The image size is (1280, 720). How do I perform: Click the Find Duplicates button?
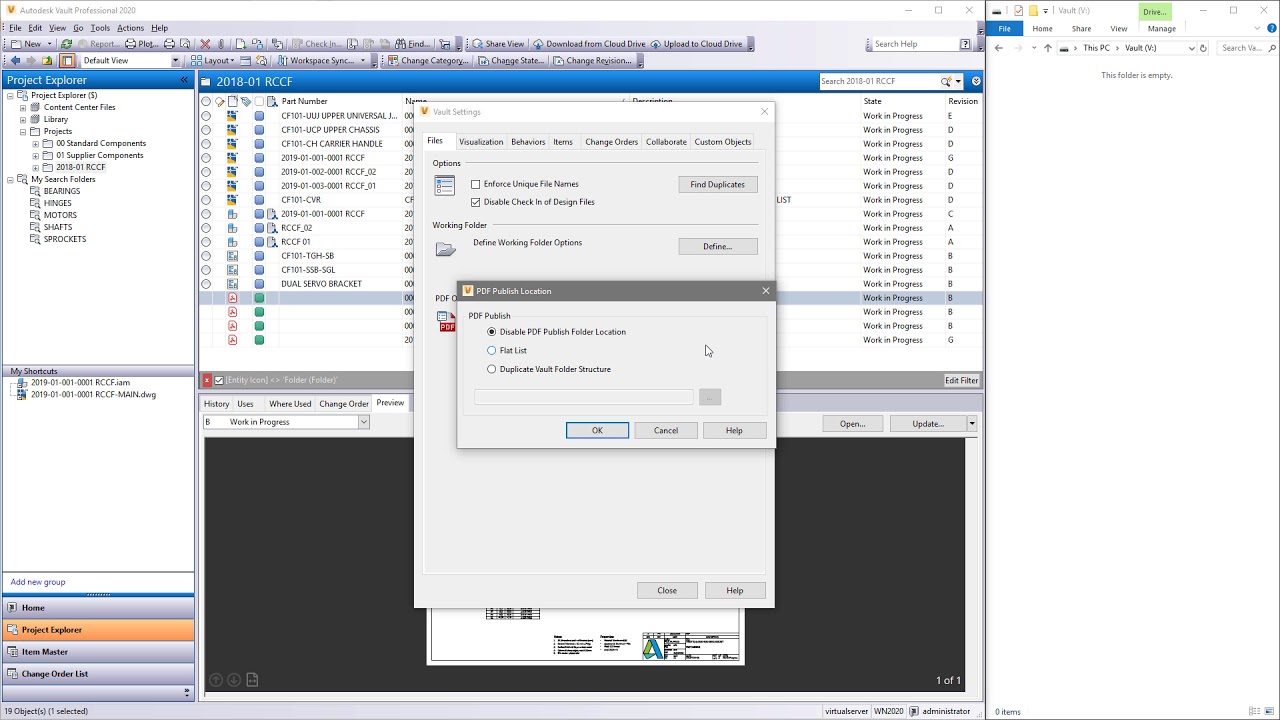pyautogui.click(x=718, y=185)
